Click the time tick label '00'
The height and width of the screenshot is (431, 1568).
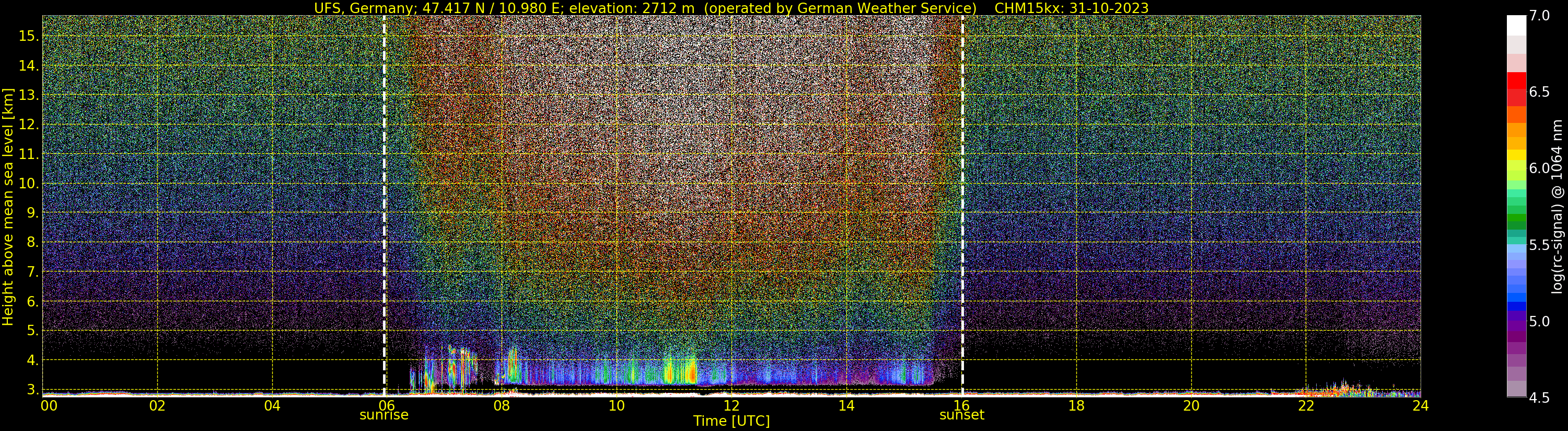(49, 405)
